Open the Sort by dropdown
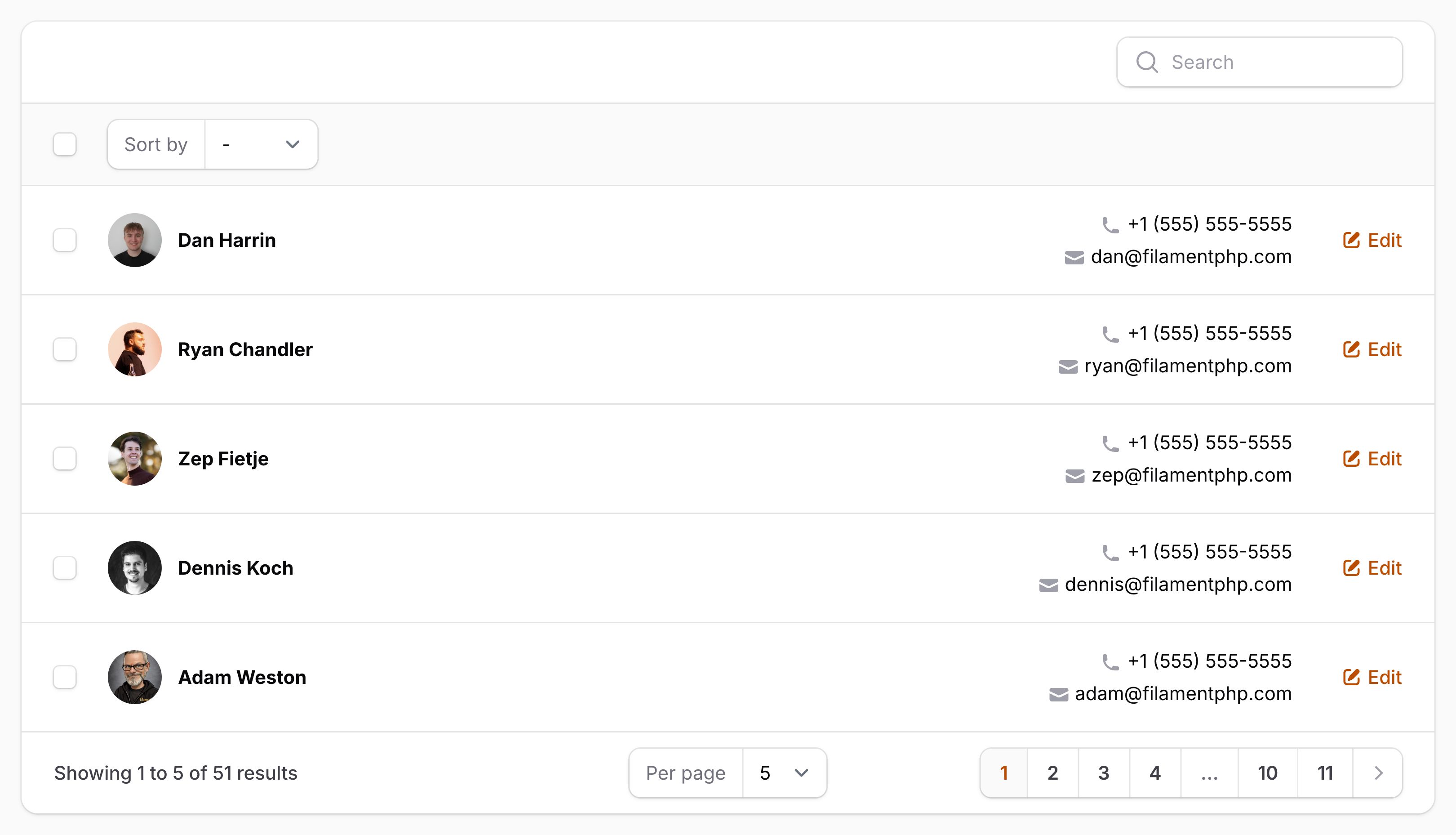This screenshot has width=1456, height=835. point(261,144)
